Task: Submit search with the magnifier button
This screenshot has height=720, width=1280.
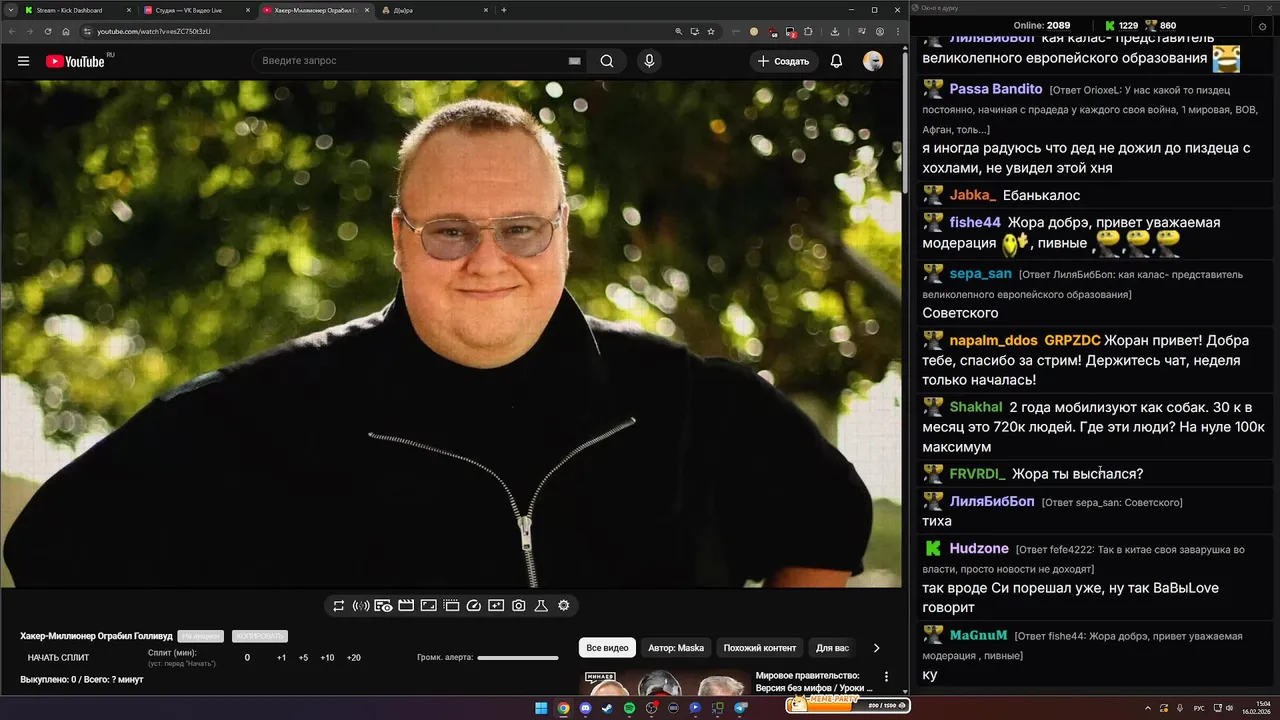Action: click(607, 61)
